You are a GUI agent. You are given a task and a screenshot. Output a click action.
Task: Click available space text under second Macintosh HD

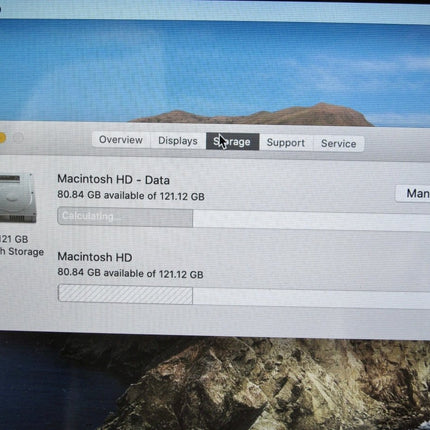coord(130,273)
